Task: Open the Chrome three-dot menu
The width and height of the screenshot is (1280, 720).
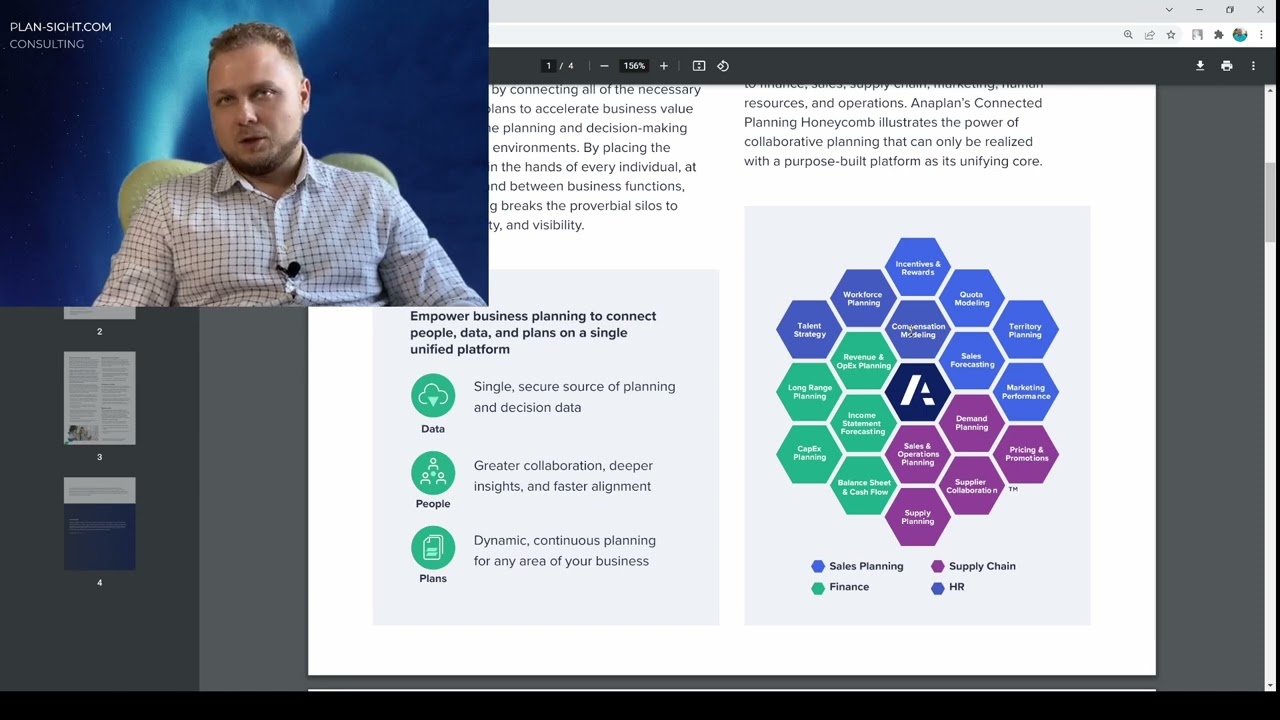Action: pos(1262,35)
